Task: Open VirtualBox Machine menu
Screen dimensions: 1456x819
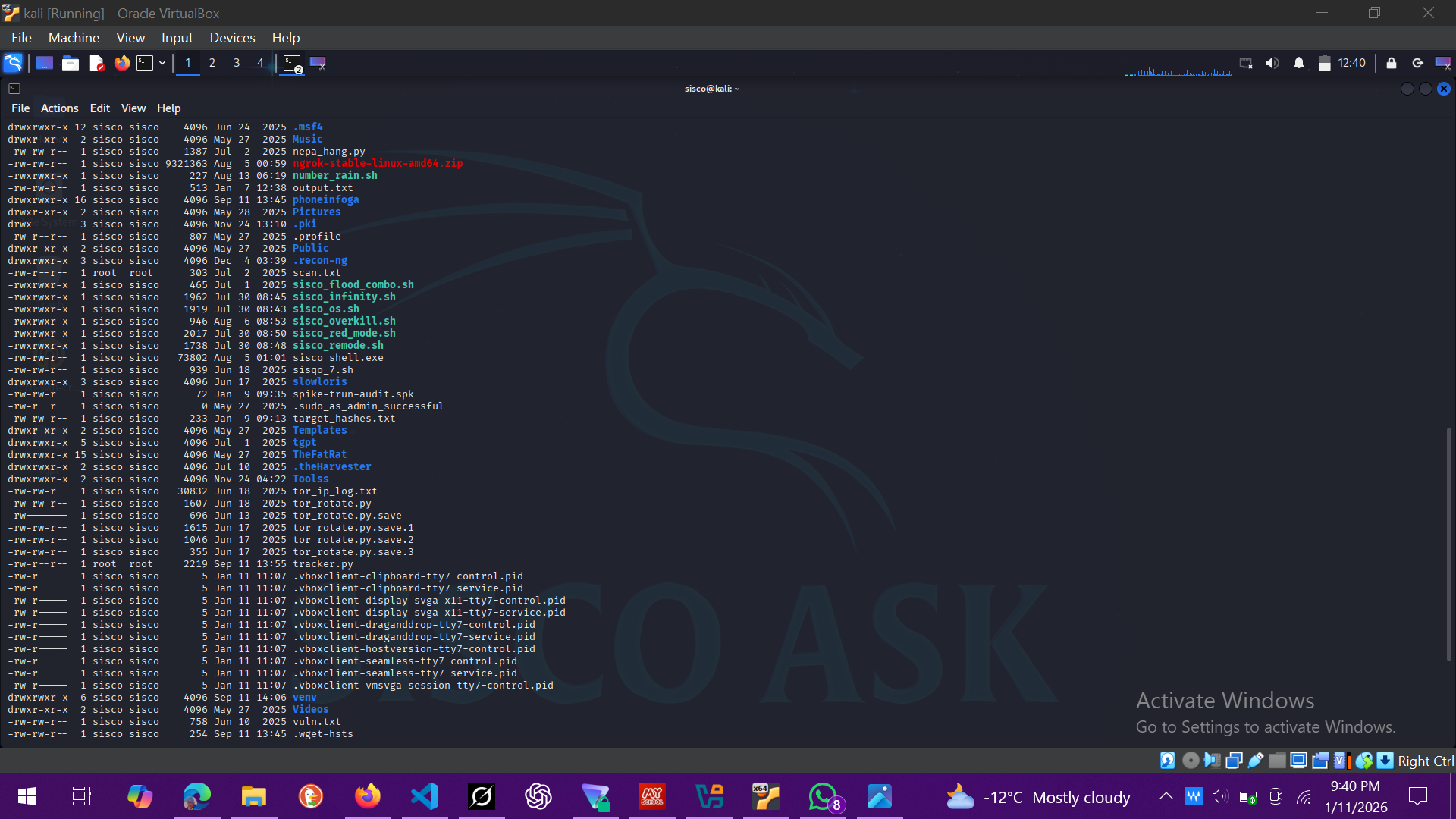Action: coord(74,38)
